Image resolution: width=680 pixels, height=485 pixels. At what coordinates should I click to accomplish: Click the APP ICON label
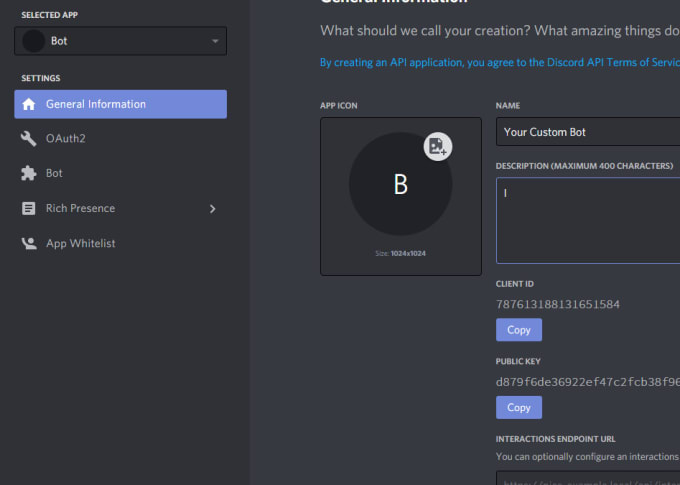339,105
